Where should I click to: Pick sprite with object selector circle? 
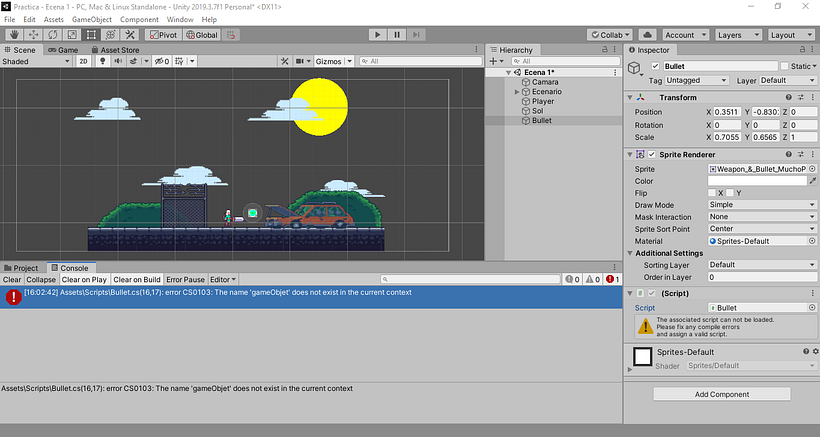(x=812, y=169)
